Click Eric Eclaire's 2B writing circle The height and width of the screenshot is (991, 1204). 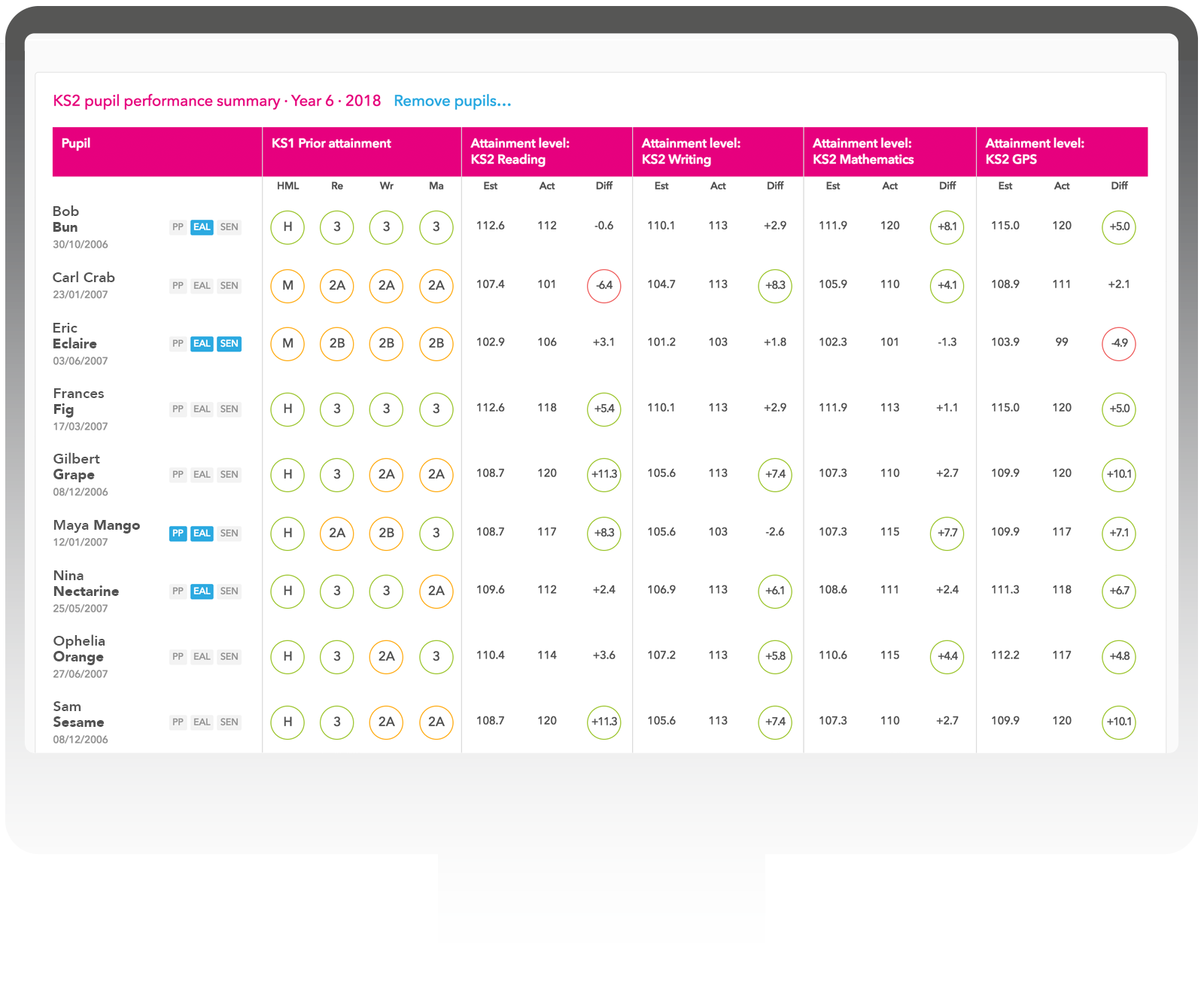(x=387, y=344)
